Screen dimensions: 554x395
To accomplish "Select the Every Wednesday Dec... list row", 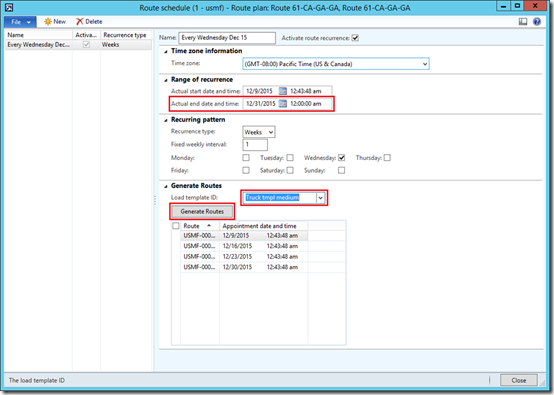I will coord(78,45).
